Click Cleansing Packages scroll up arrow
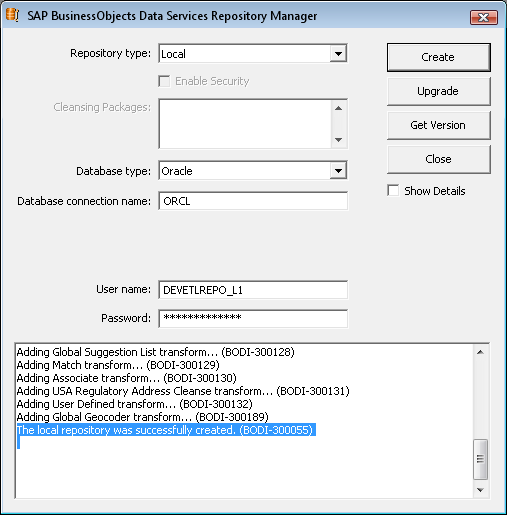The height and width of the screenshot is (515, 507). pos(339,108)
